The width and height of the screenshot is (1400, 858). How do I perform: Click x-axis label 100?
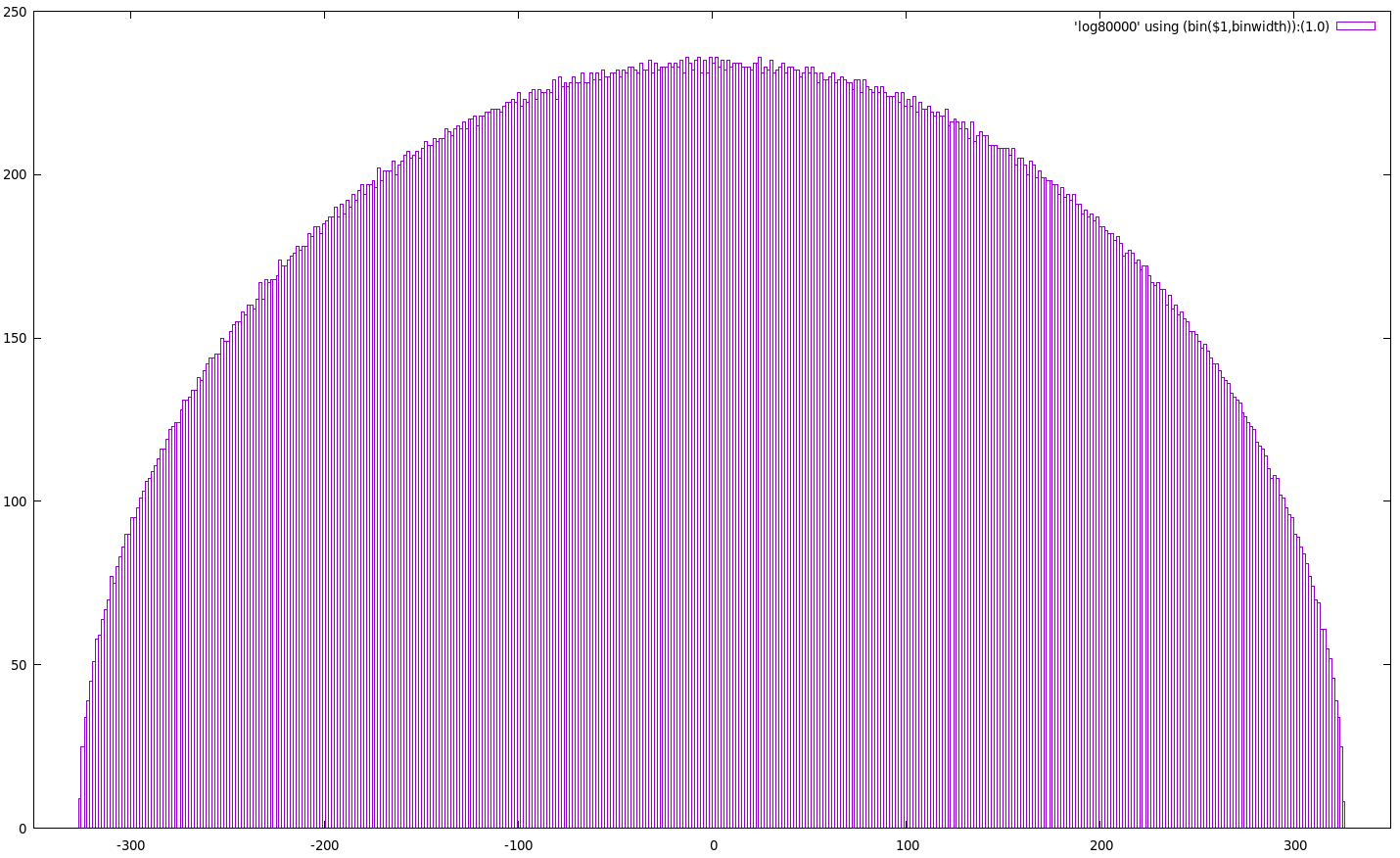pos(908,846)
